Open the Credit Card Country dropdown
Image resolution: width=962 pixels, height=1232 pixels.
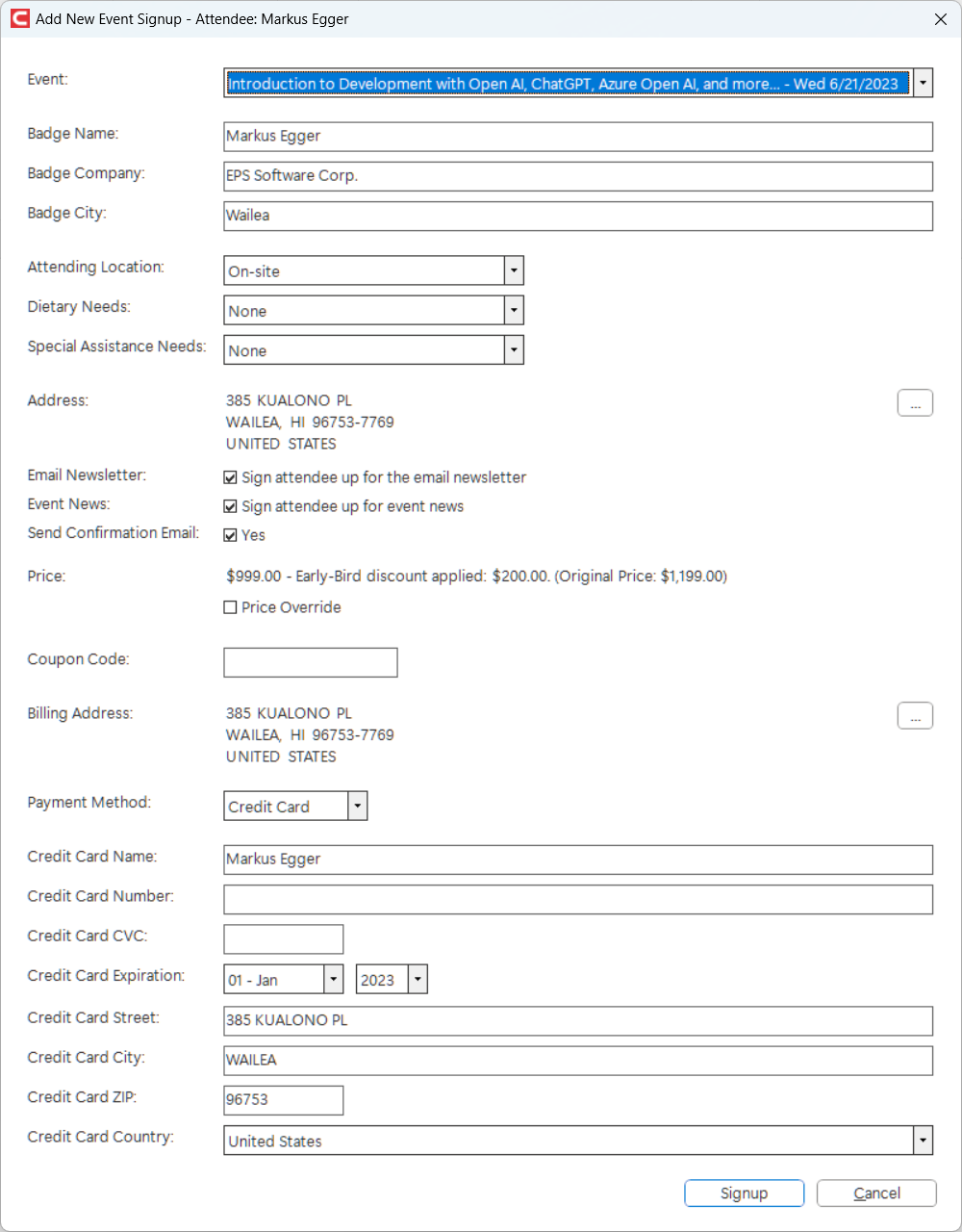click(924, 1141)
